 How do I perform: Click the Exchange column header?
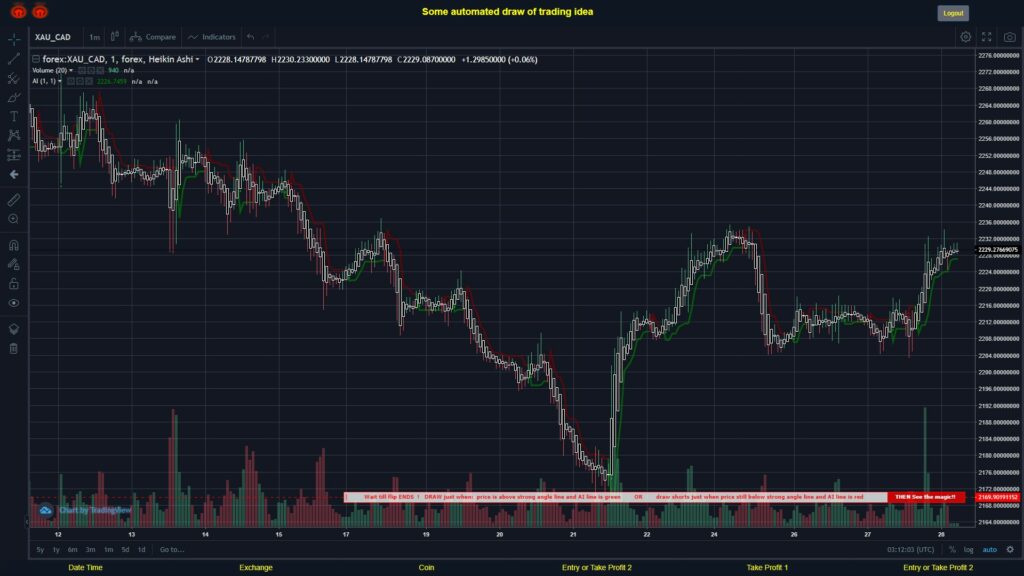255,568
